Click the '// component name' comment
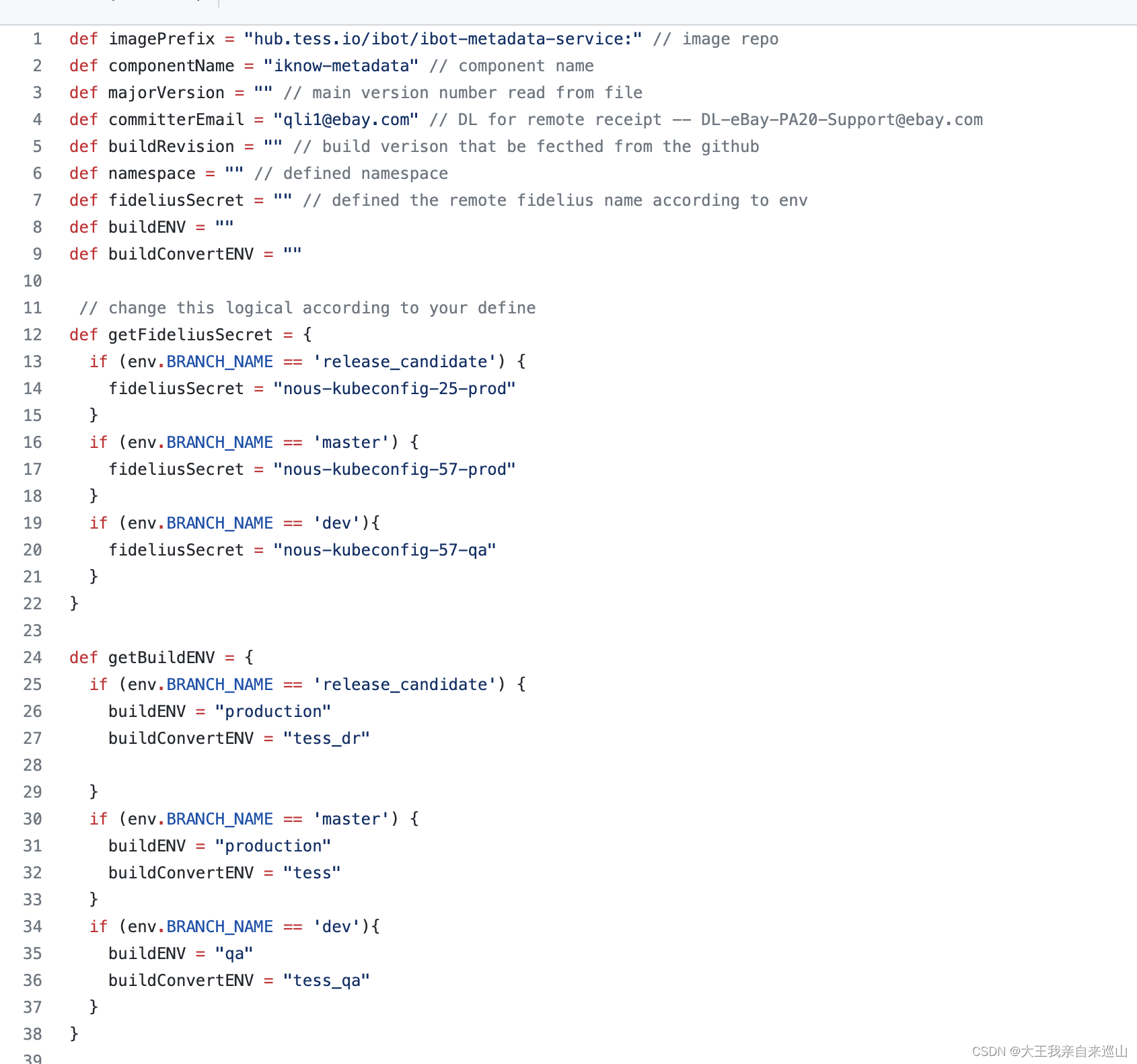This screenshot has height=1064, width=1137. tap(511, 66)
